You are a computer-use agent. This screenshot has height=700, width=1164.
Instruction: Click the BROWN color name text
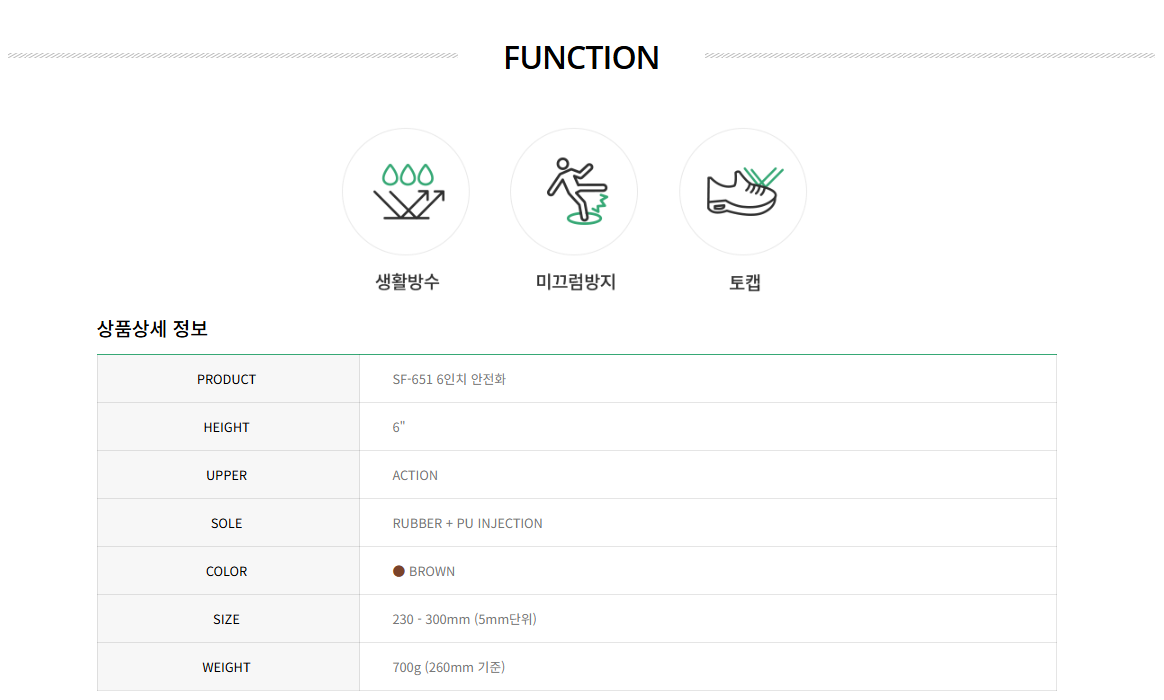point(432,572)
